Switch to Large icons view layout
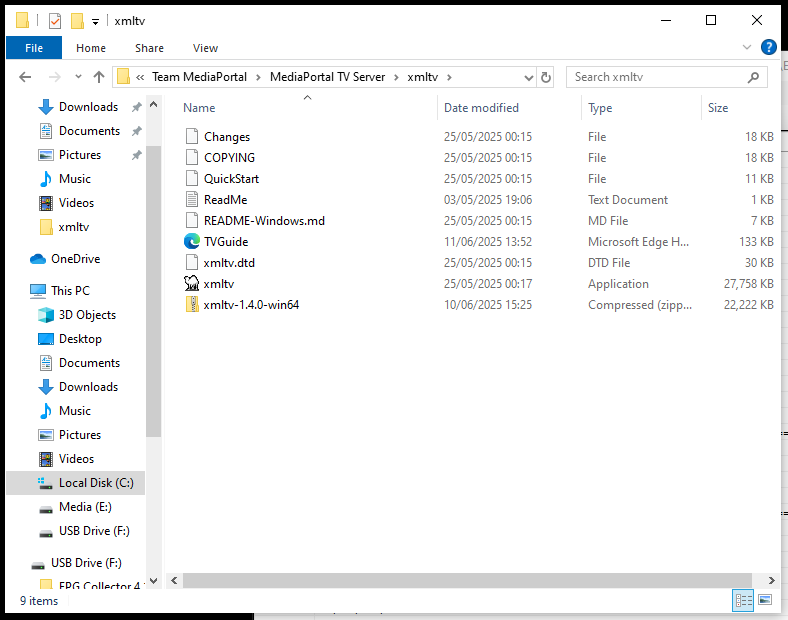788x620 pixels. click(765, 601)
